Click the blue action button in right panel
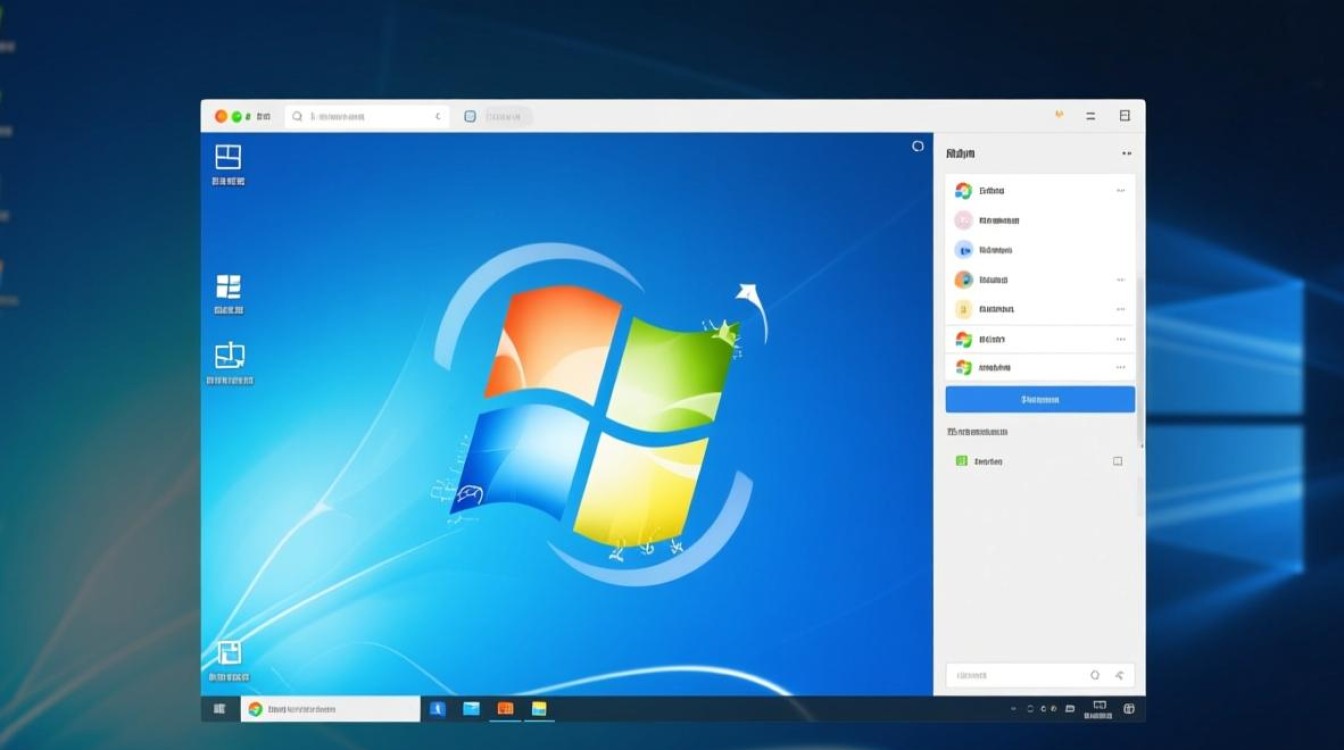The height and width of the screenshot is (750, 1344). point(1039,399)
